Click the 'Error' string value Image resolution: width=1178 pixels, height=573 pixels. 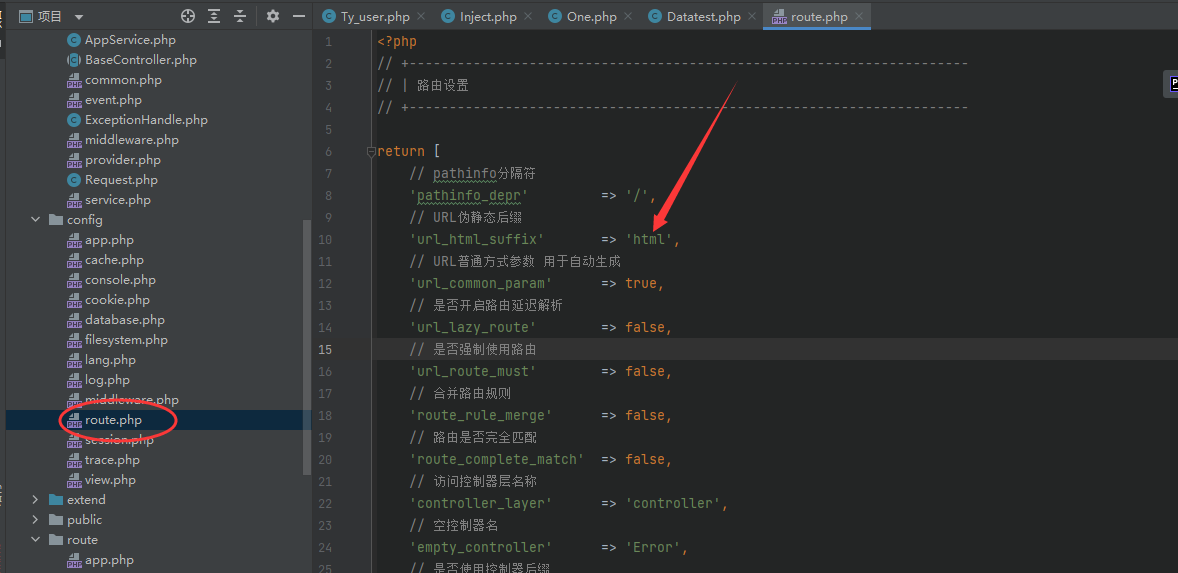[653, 547]
